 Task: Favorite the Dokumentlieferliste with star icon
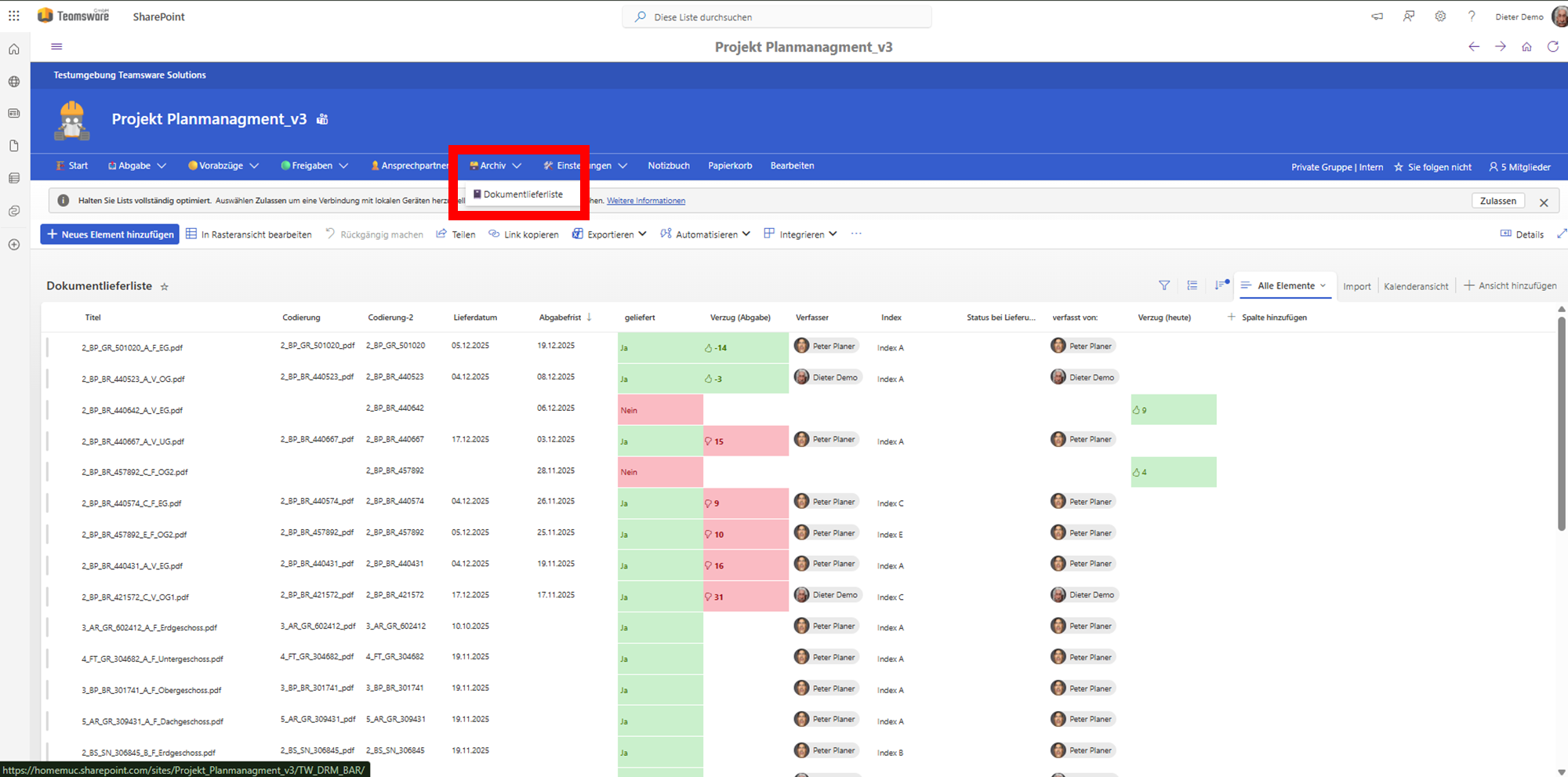click(x=165, y=287)
